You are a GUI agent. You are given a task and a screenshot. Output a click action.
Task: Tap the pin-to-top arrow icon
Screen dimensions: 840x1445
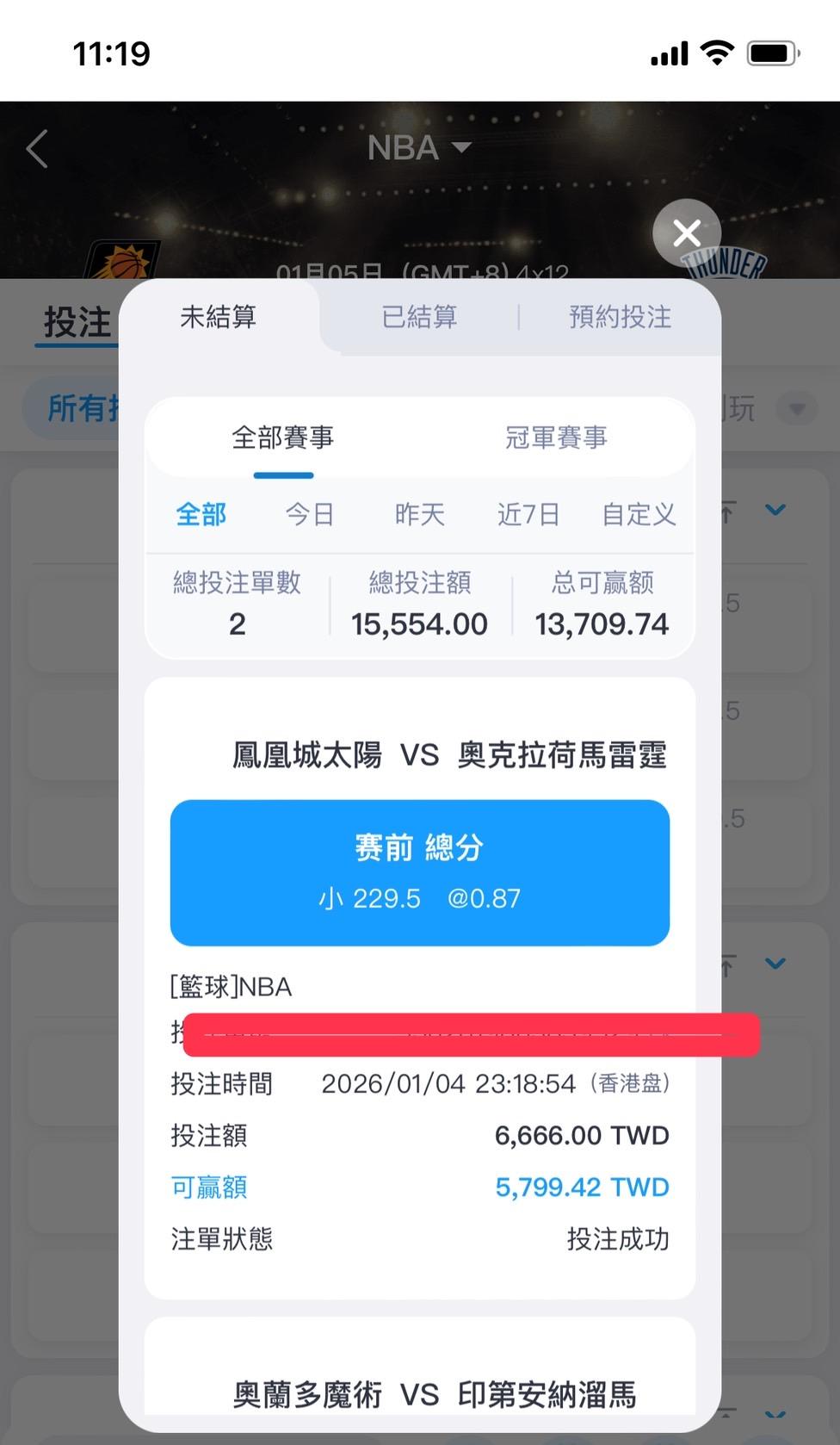[x=728, y=512]
